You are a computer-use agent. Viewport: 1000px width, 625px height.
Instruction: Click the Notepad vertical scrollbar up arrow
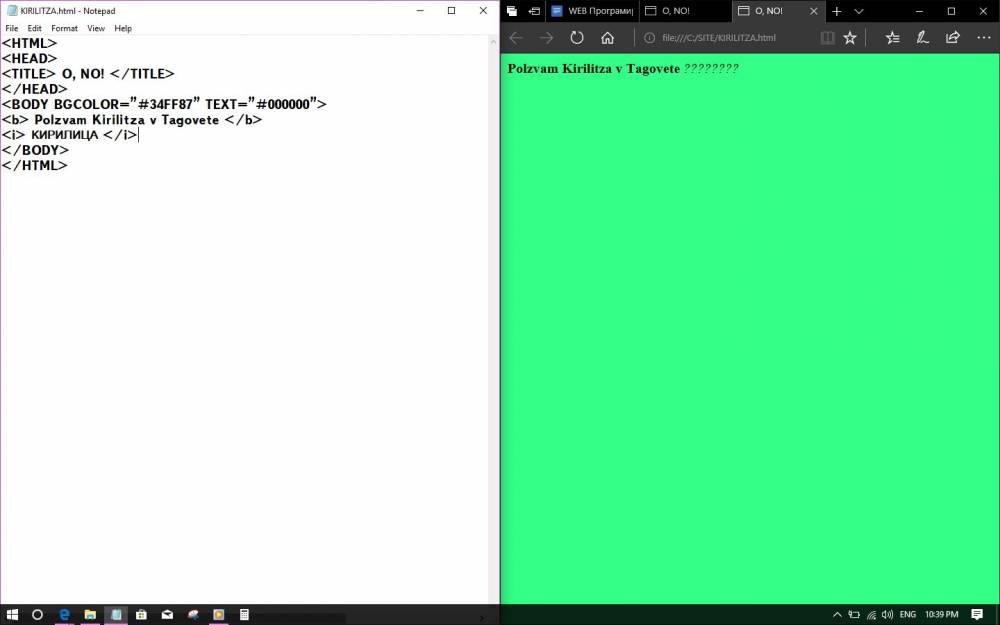[493, 42]
